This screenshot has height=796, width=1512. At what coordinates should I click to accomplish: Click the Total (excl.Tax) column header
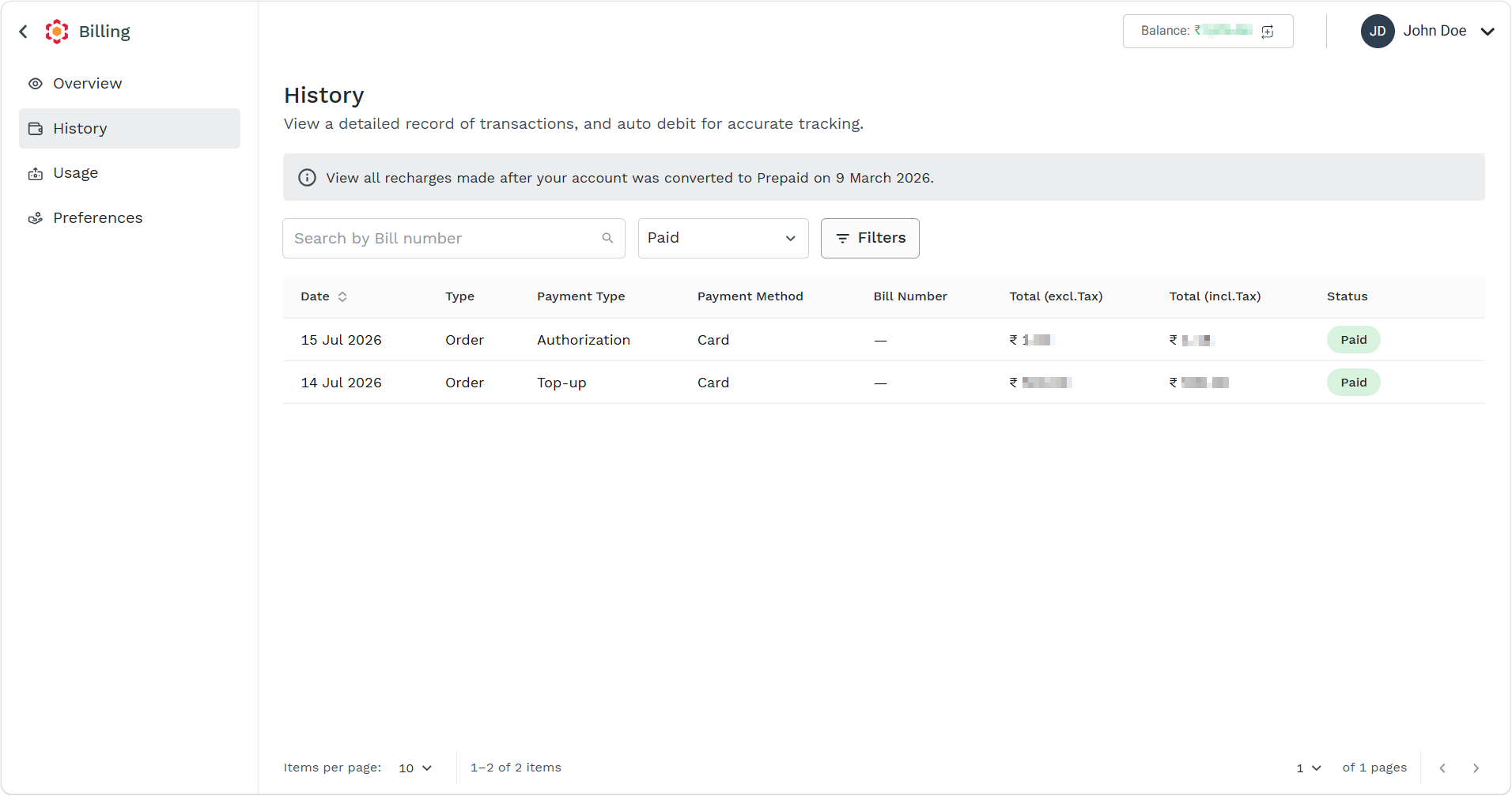(1057, 297)
